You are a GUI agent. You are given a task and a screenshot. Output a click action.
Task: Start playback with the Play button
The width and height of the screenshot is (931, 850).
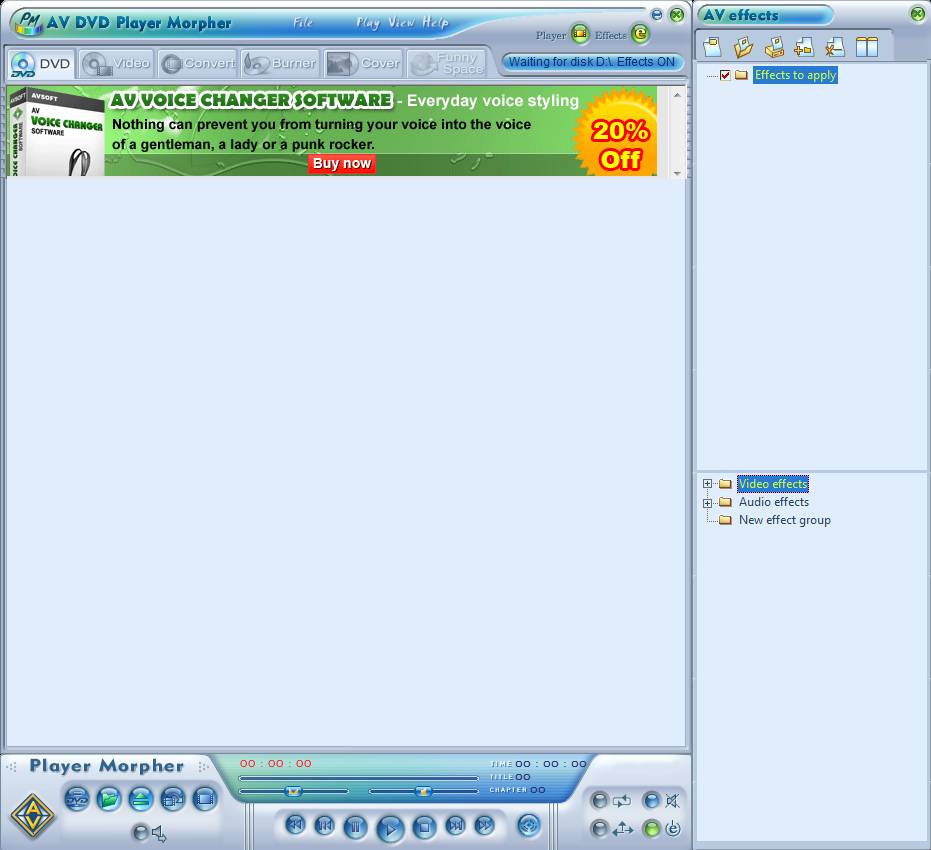390,828
